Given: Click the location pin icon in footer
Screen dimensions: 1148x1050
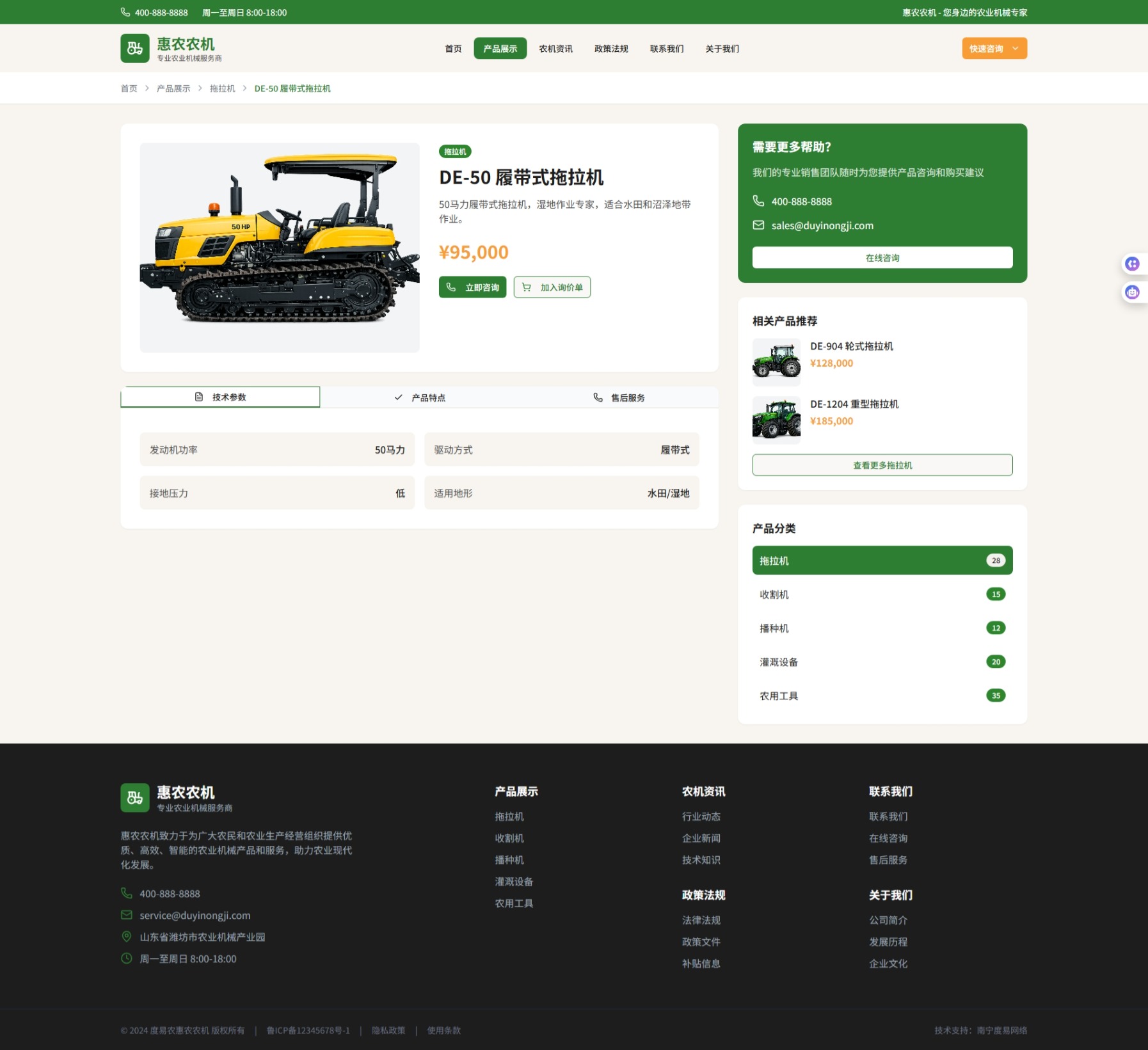Looking at the screenshot, I should [127, 937].
